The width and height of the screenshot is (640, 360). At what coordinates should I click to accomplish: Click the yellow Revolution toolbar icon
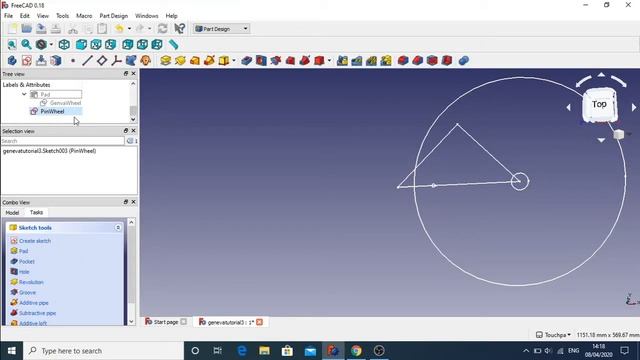(x=180, y=61)
